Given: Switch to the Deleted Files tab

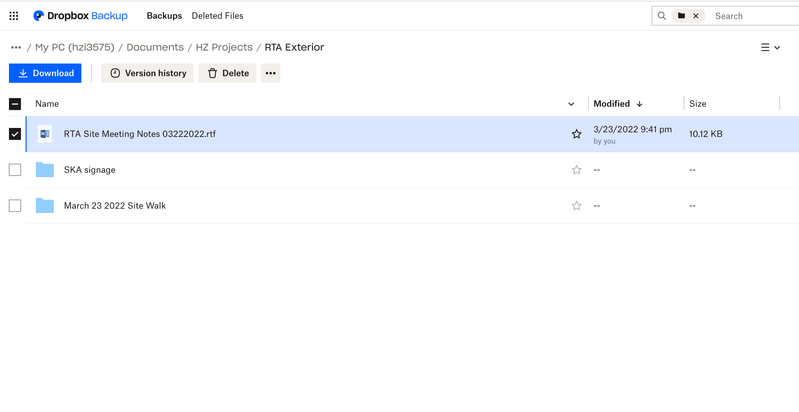Looking at the screenshot, I should pyautogui.click(x=217, y=16).
